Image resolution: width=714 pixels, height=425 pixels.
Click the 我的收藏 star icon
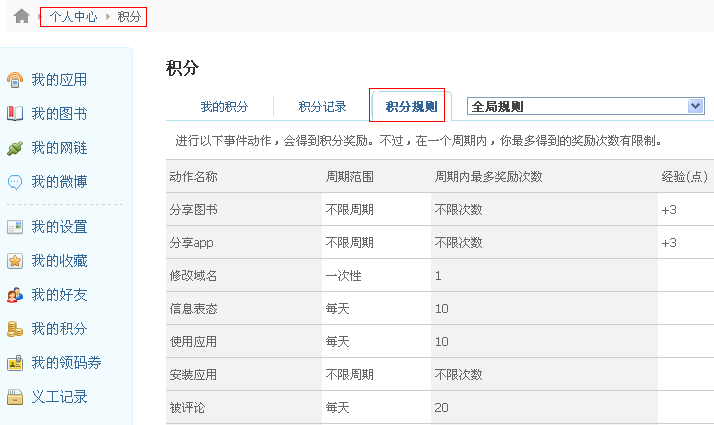[x=15, y=261]
